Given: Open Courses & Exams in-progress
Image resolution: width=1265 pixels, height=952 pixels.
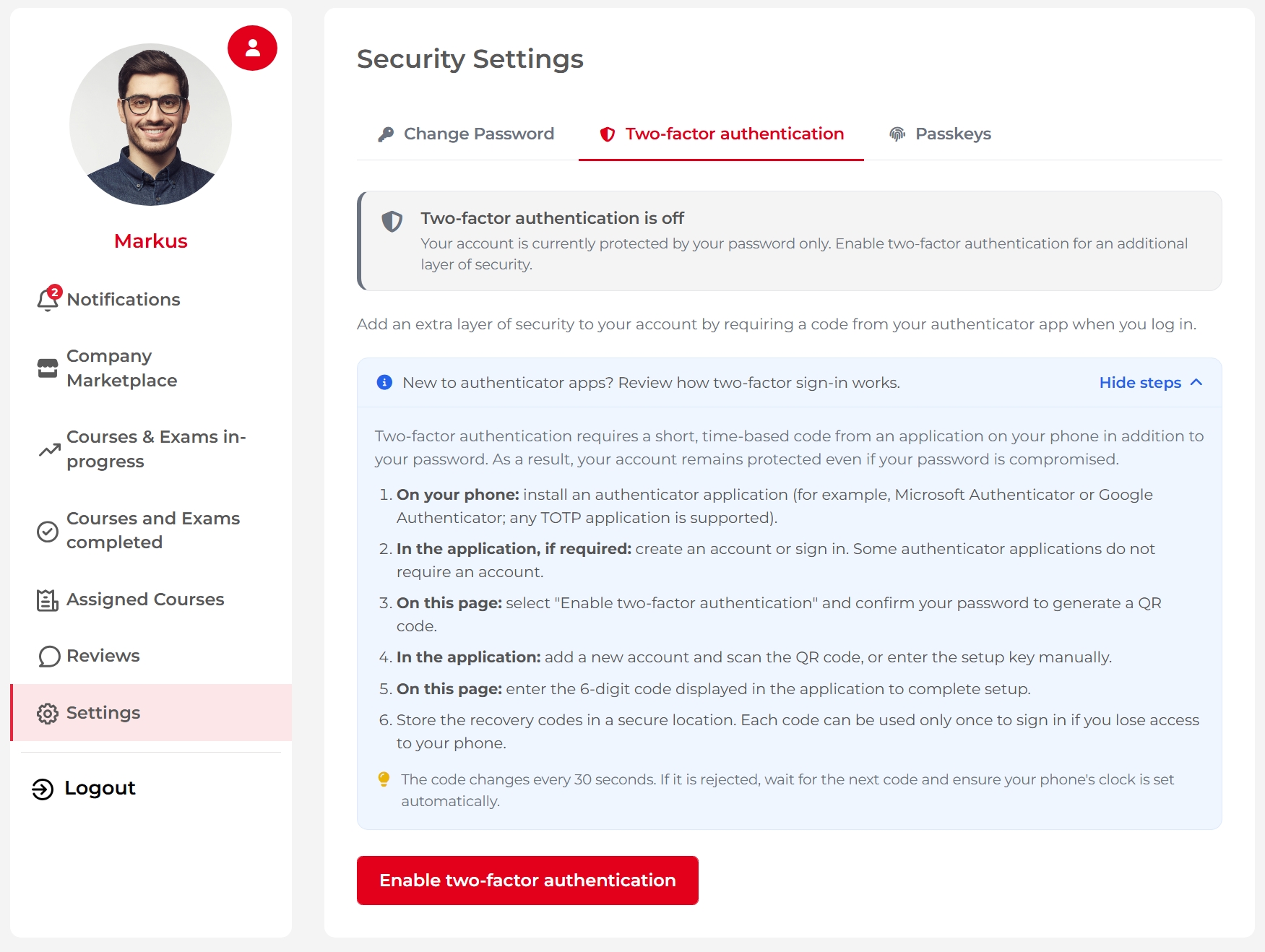Looking at the screenshot, I should click(x=151, y=449).
